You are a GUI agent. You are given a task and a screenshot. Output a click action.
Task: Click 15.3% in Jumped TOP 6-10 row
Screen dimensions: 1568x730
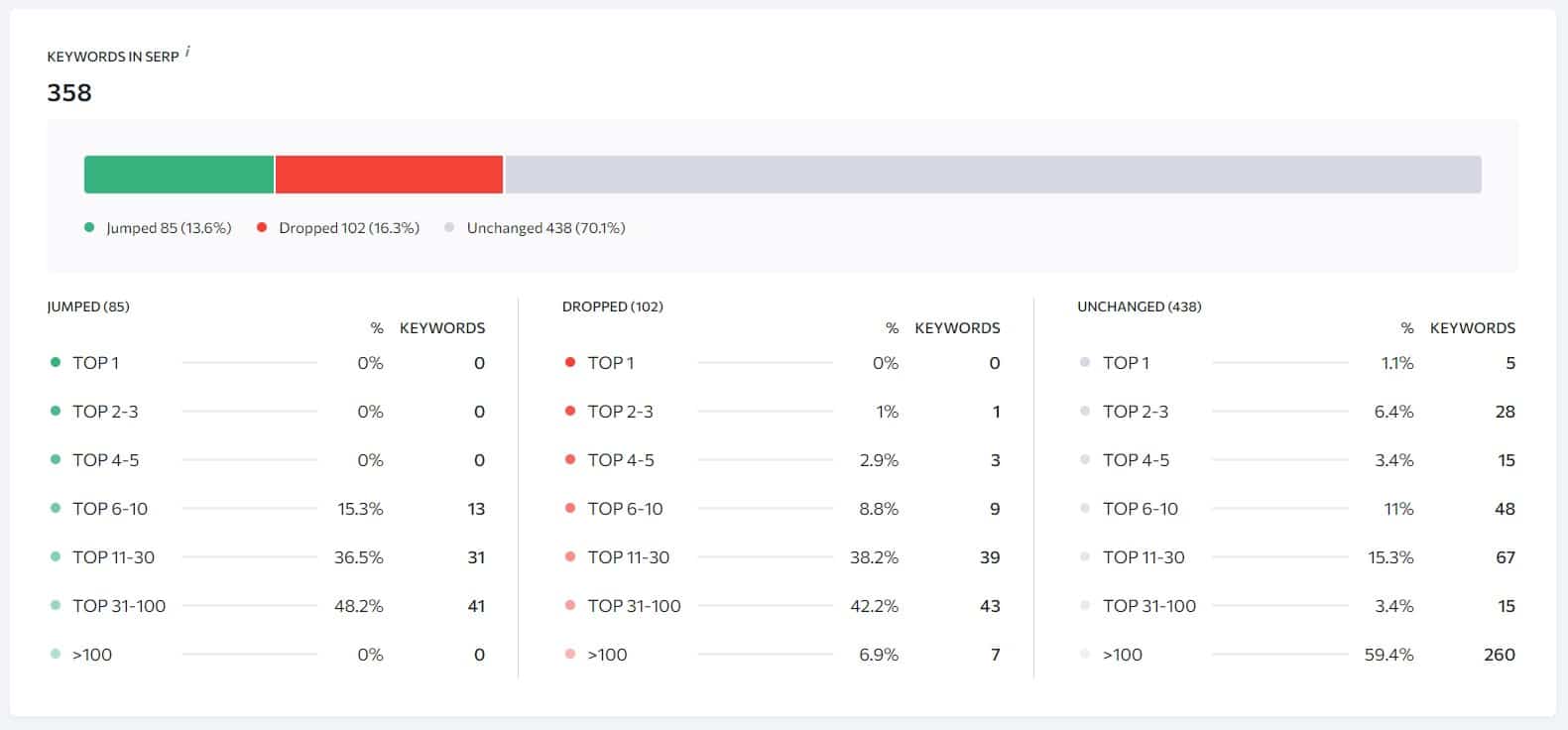(360, 509)
